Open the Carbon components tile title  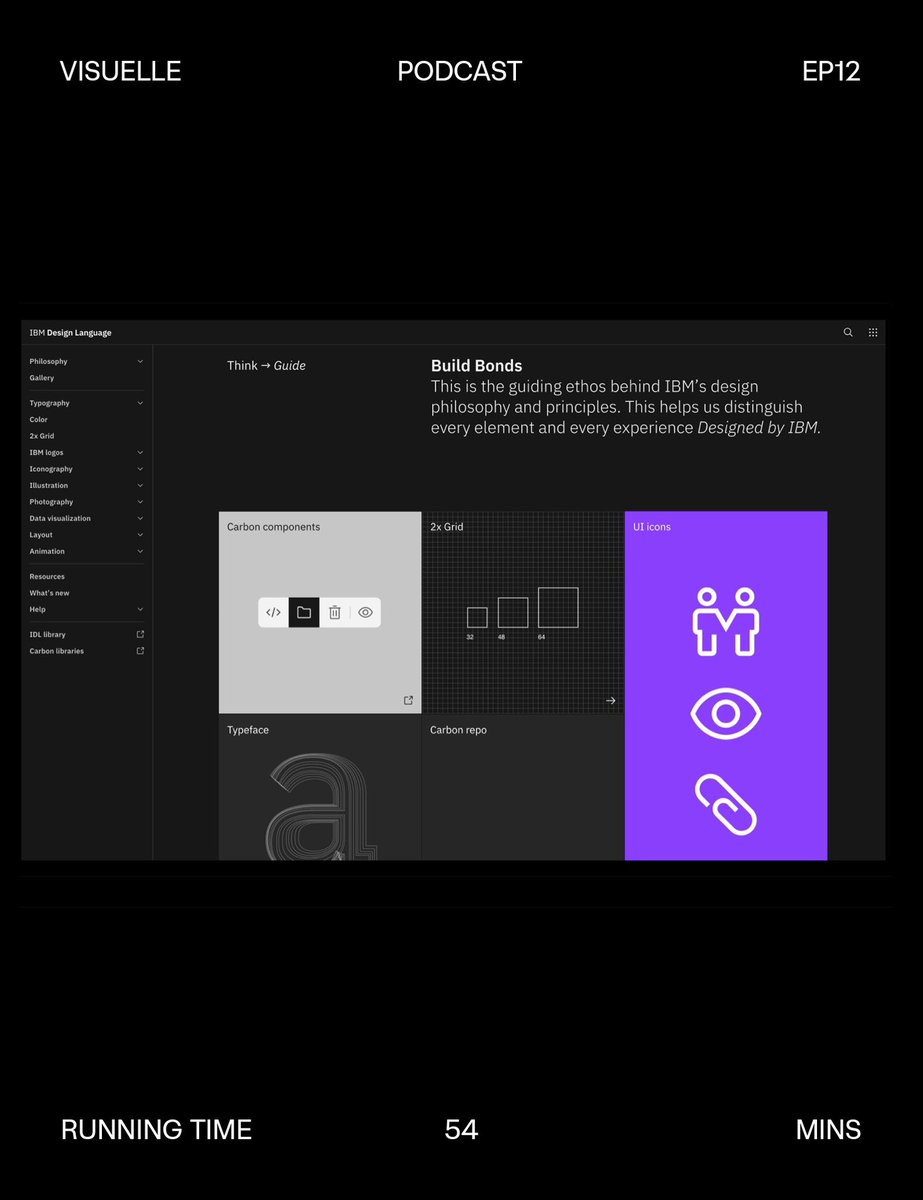pos(274,527)
